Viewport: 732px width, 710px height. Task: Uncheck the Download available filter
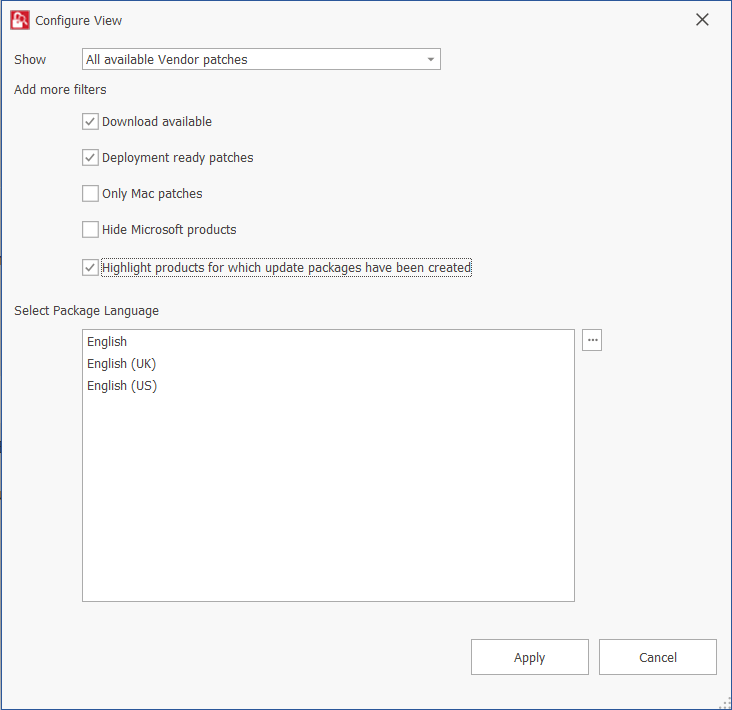[91, 122]
